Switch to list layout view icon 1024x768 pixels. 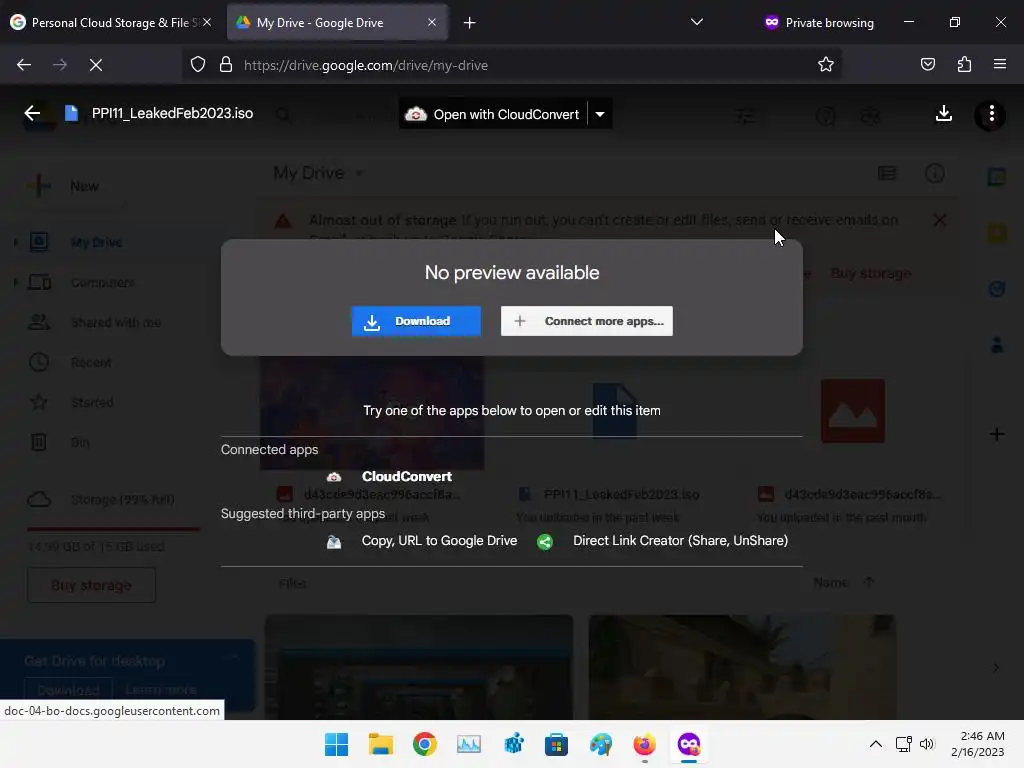pyautogui.click(x=887, y=173)
